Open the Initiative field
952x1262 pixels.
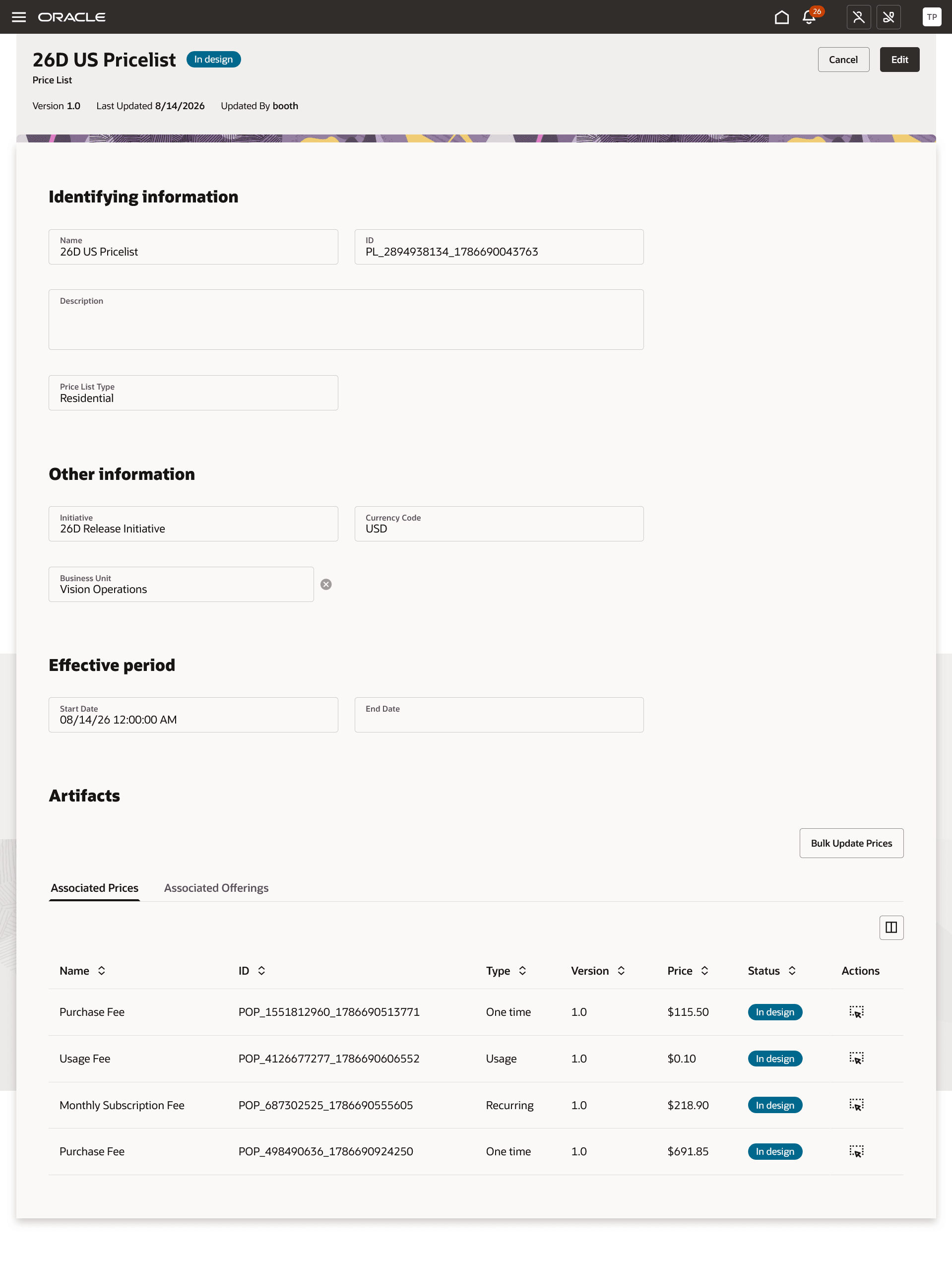click(x=193, y=525)
